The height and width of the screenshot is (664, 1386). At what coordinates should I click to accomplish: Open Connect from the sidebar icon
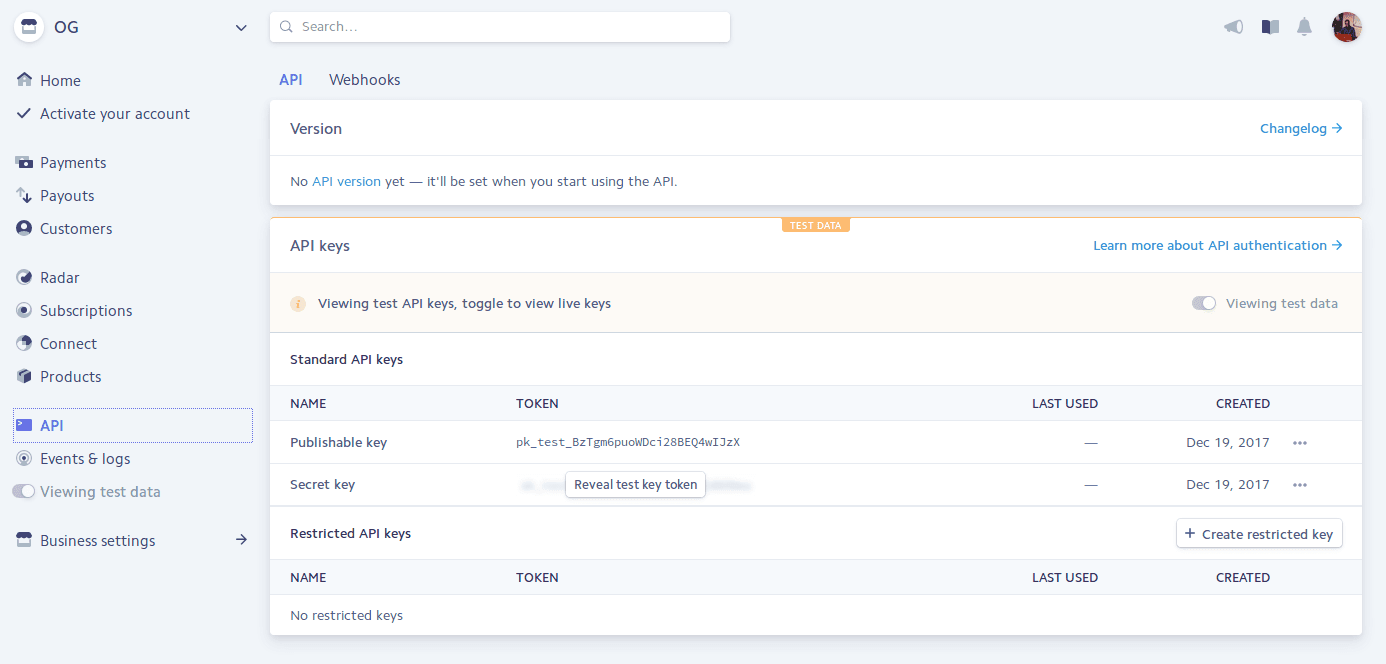click(x=24, y=343)
